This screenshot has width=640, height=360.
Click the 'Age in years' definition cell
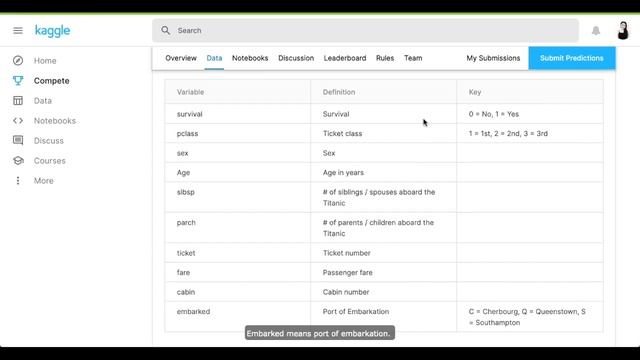pyautogui.click(x=383, y=173)
